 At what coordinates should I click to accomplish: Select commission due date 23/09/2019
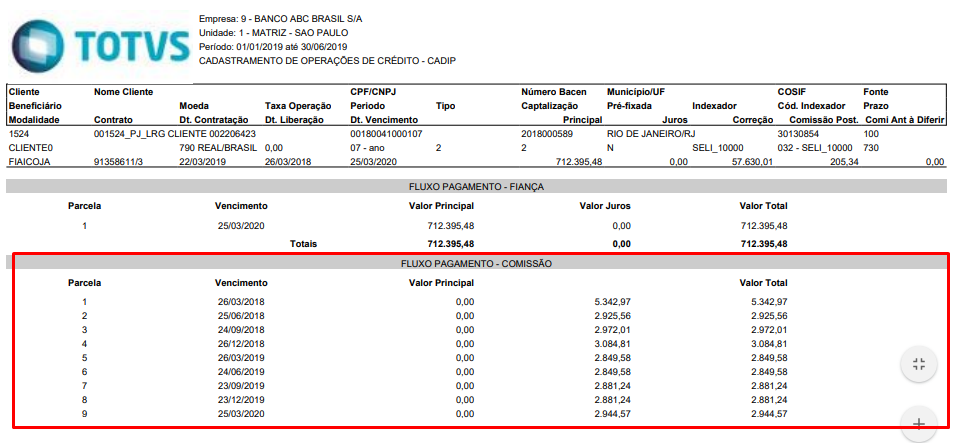(x=241, y=385)
